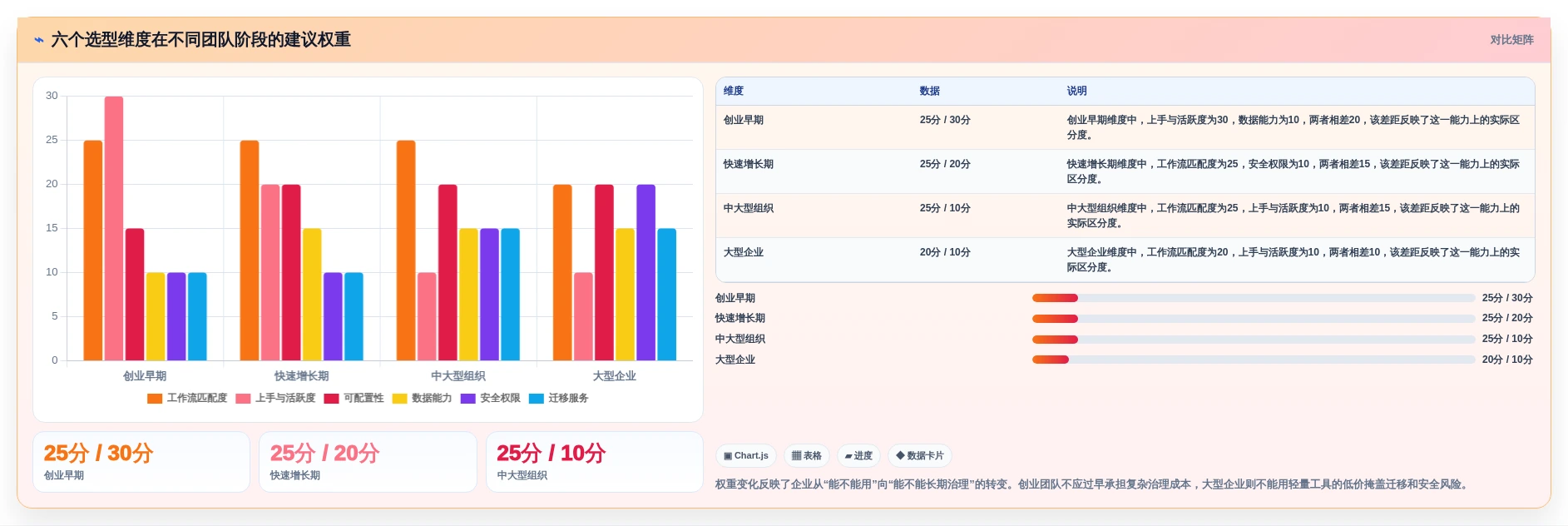Open the 25分 / 30分 创业早期 data card
This screenshot has height=526, width=1568.
coord(141,462)
